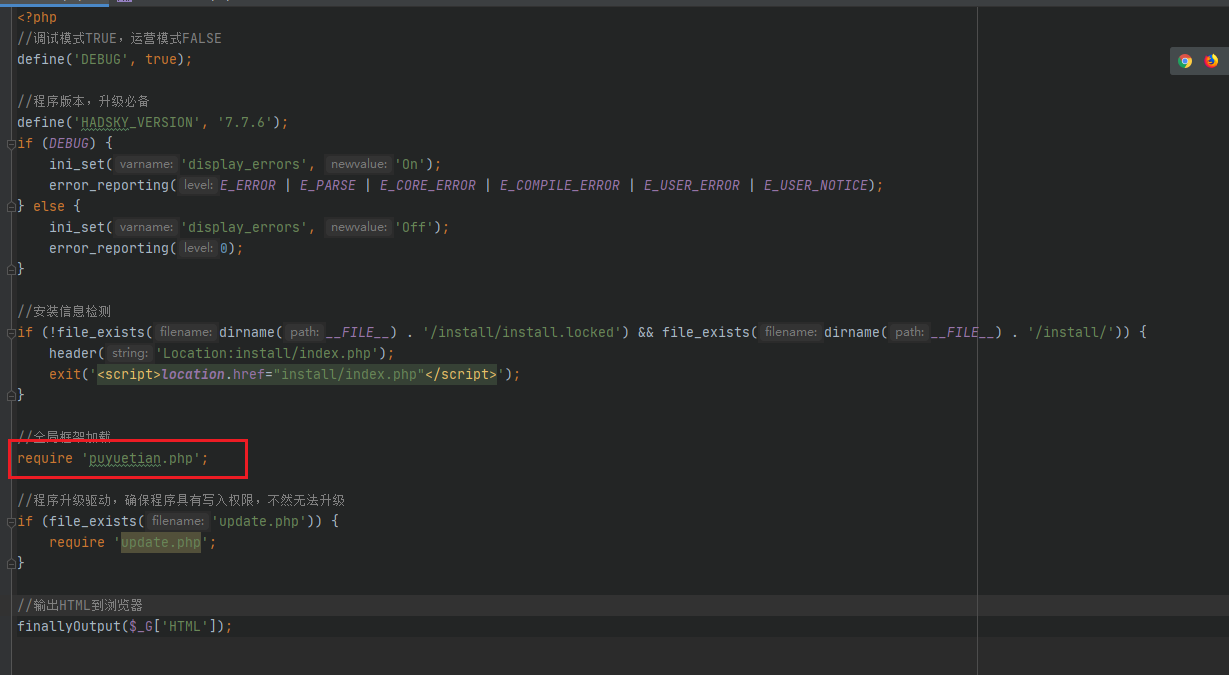The width and height of the screenshot is (1229, 675).
Task: Open file preview in Firefox browser
Action: click(x=1211, y=61)
